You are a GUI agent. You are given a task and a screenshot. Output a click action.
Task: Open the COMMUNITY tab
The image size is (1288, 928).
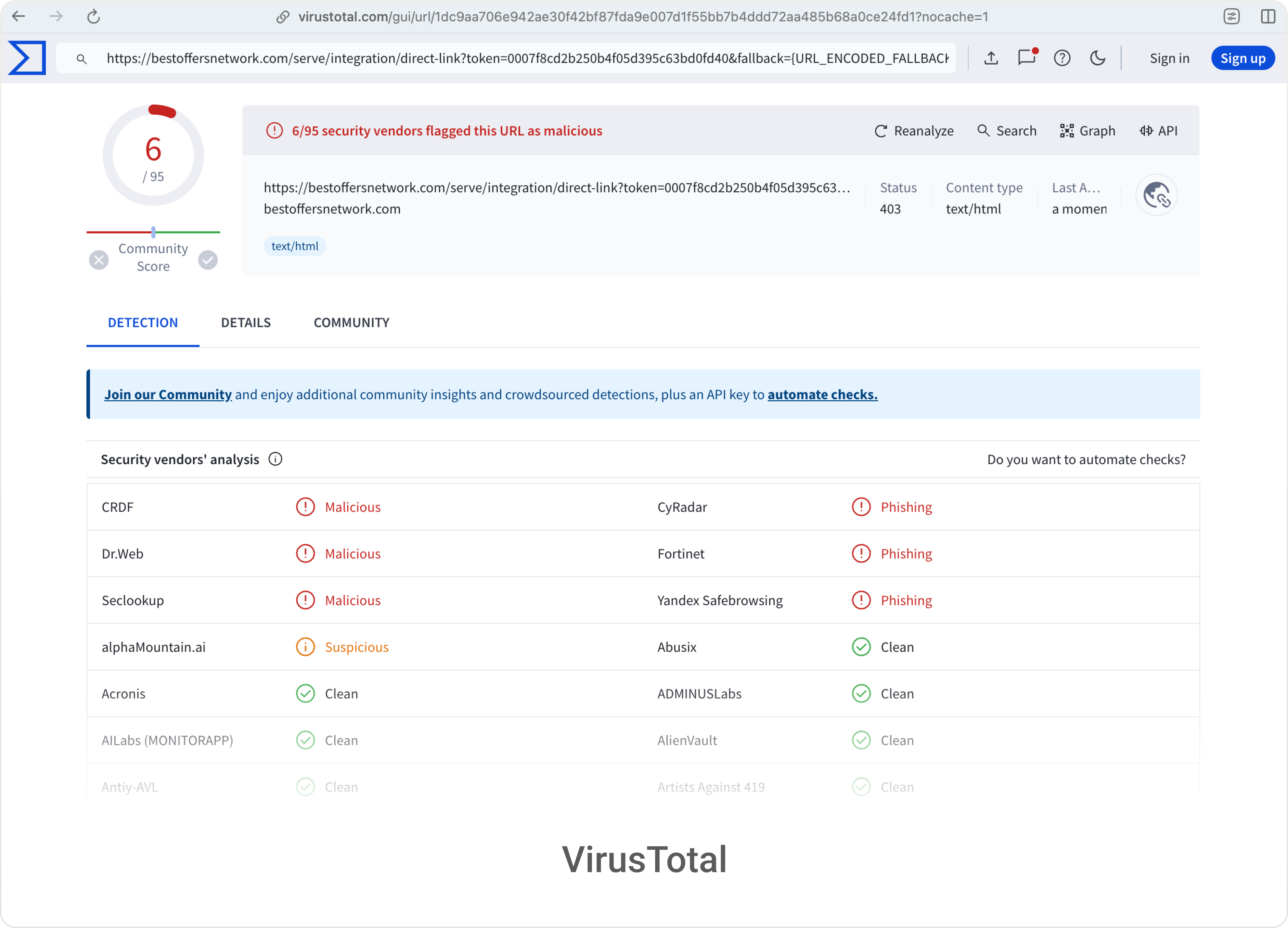point(351,322)
